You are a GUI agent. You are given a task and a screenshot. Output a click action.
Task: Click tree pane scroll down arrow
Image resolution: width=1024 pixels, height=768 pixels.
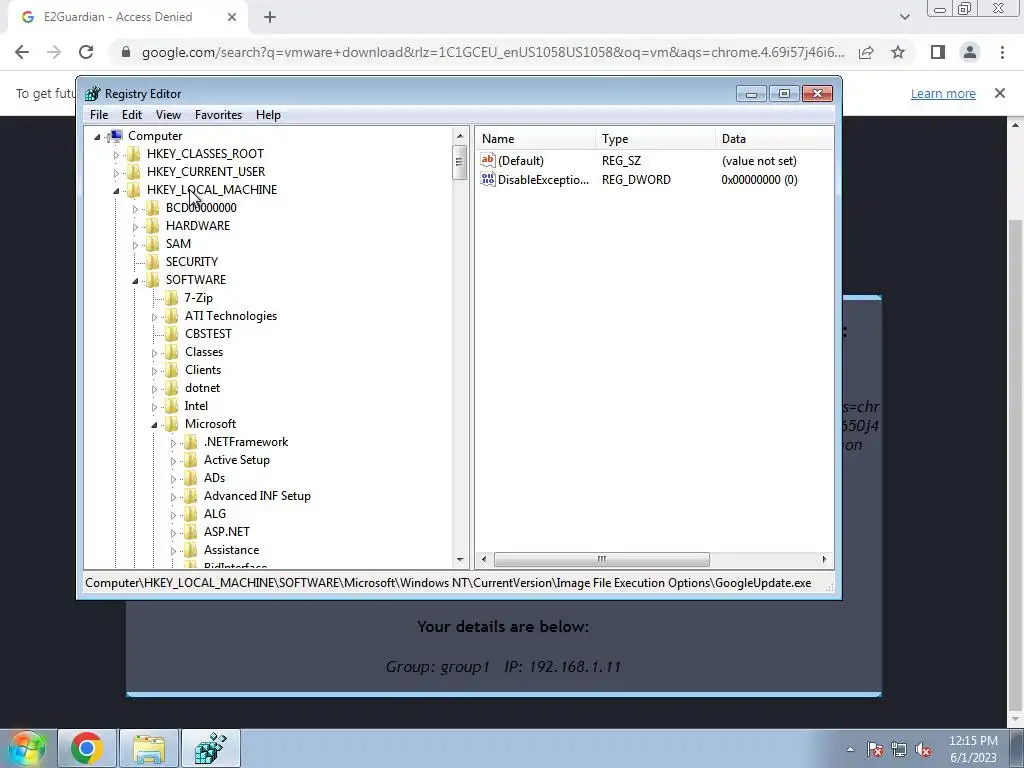[x=460, y=560]
